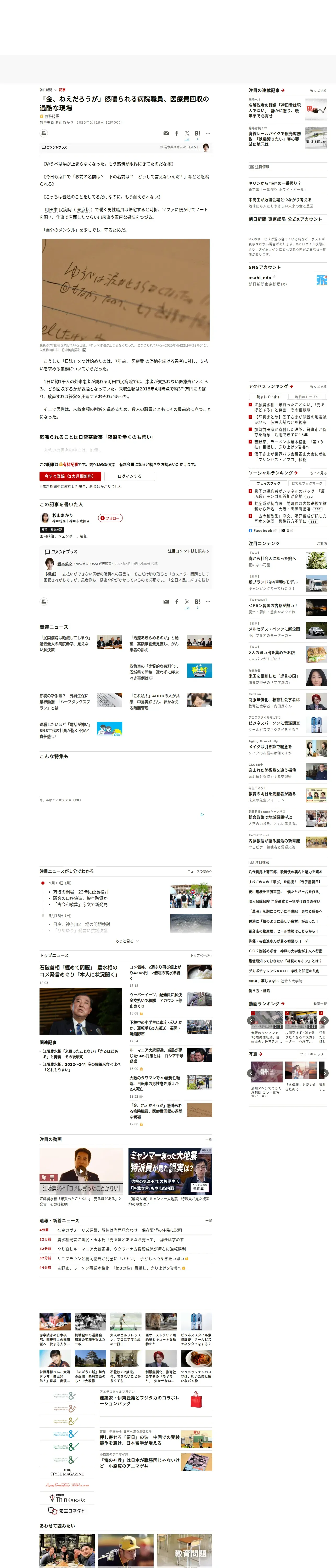Click アクセスランキング red arrow heading
Viewport: 336px width, 1568px height.
pyautogui.click(x=271, y=386)
